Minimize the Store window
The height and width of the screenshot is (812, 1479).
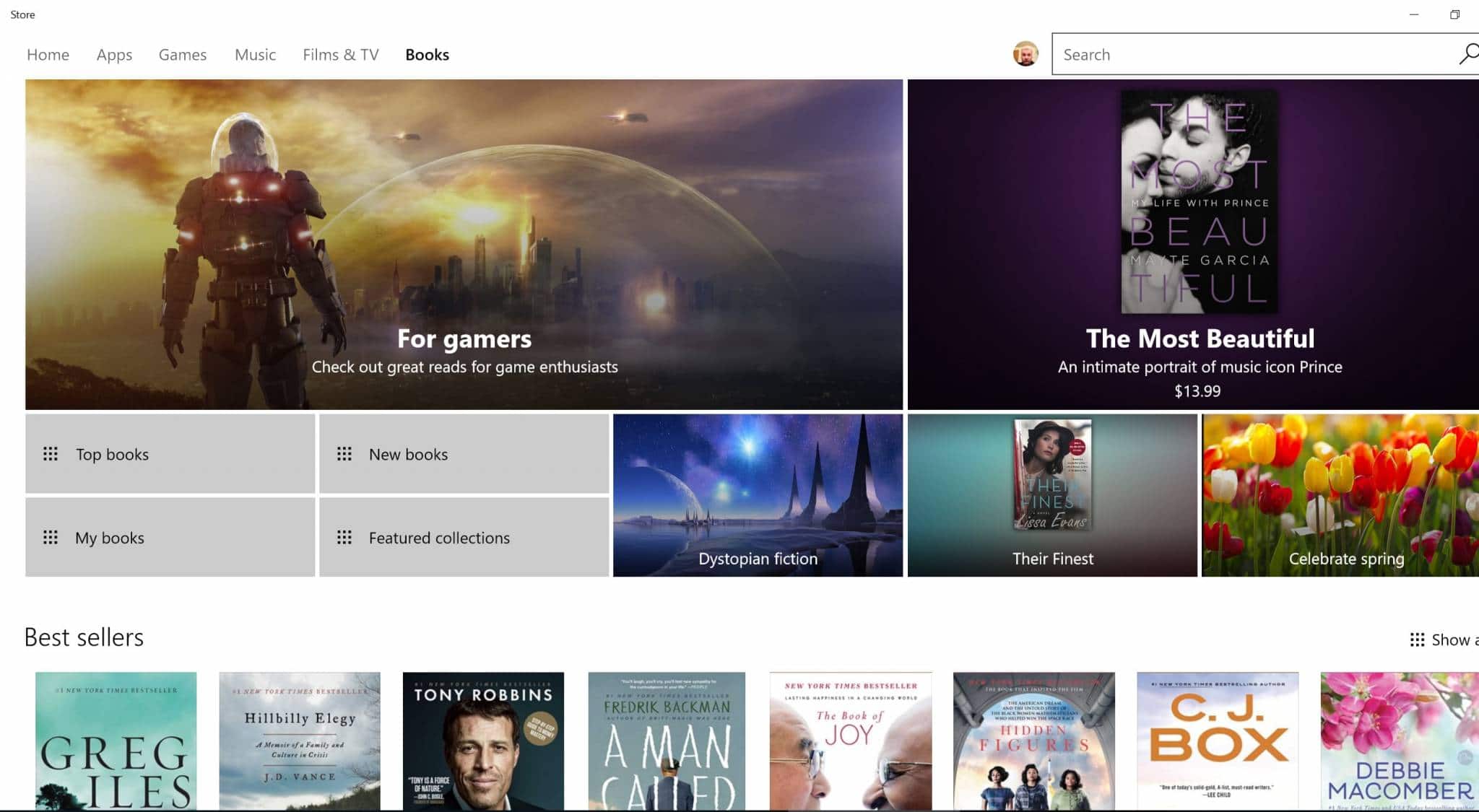1414,14
